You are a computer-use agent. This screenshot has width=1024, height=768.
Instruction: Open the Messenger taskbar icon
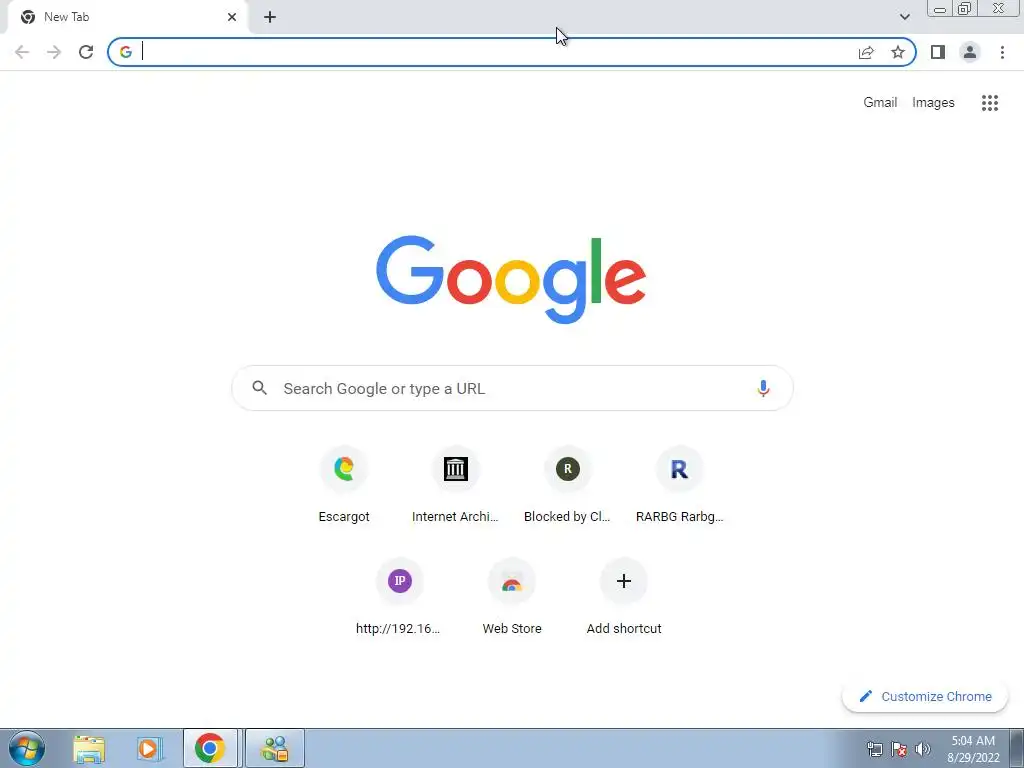(x=275, y=748)
